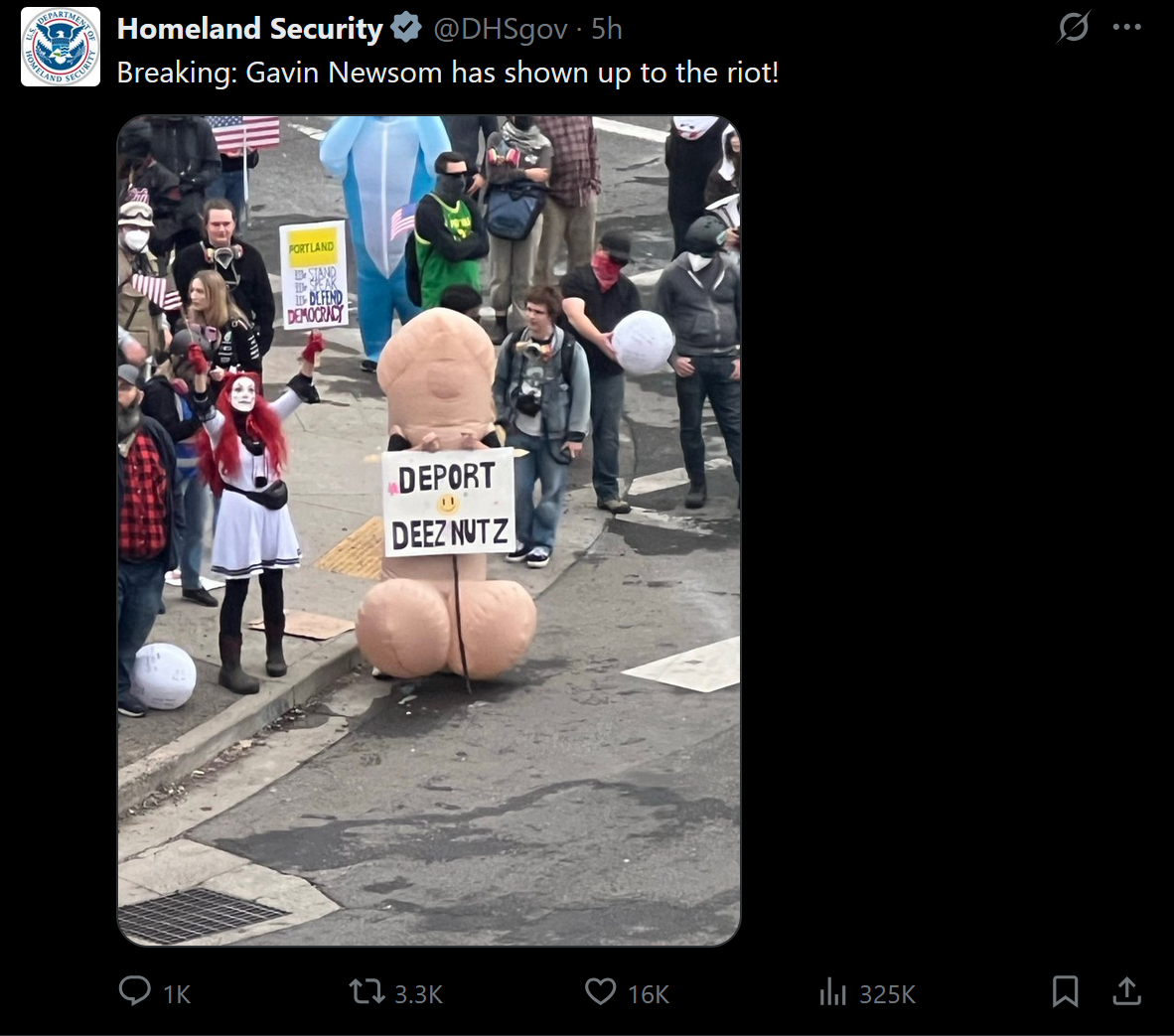Click the Grok slashed-circle icon
The height and width of the screenshot is (1036, 1174).
1073,28
